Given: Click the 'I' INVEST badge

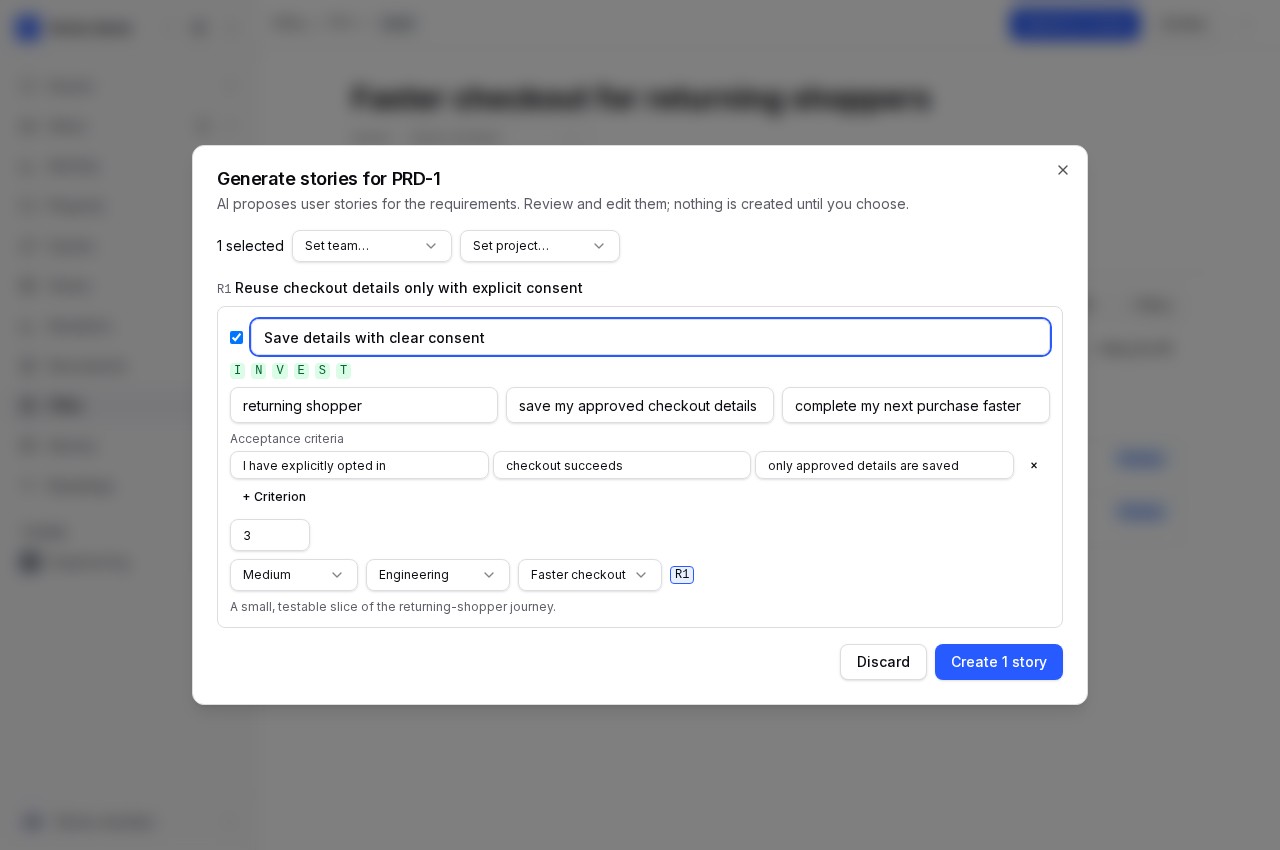Looking at the screenshot, I should 237,371.
